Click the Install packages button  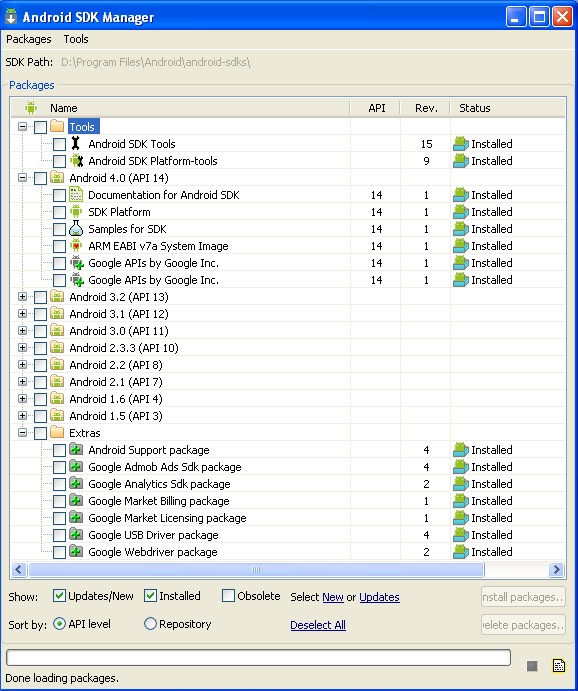(523, 597)
